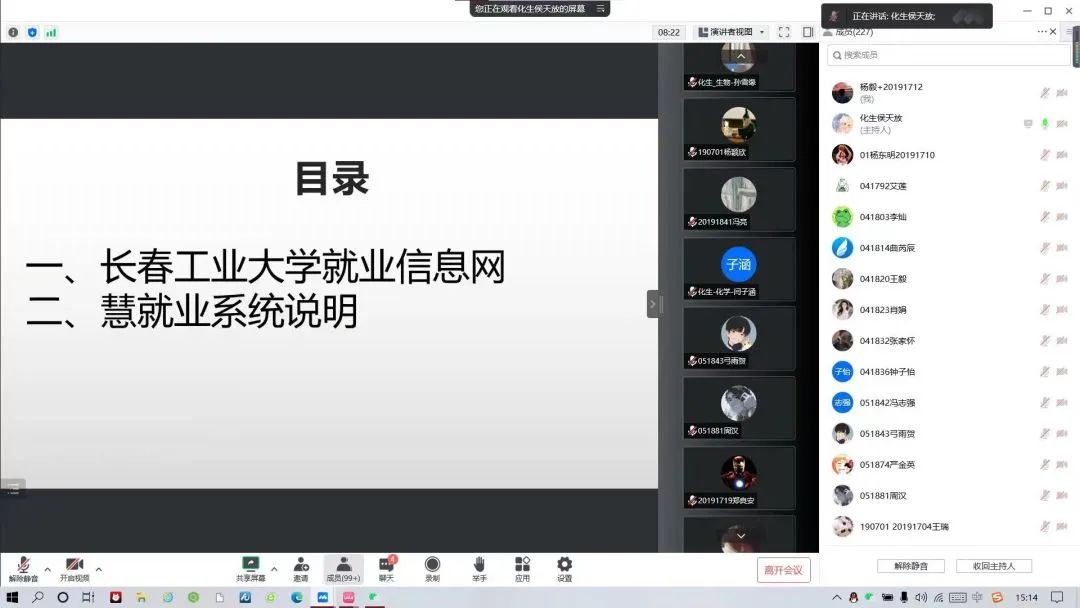Enter full screen mode icon
This screenshot has height=608, width=1080.
(784, 32)
